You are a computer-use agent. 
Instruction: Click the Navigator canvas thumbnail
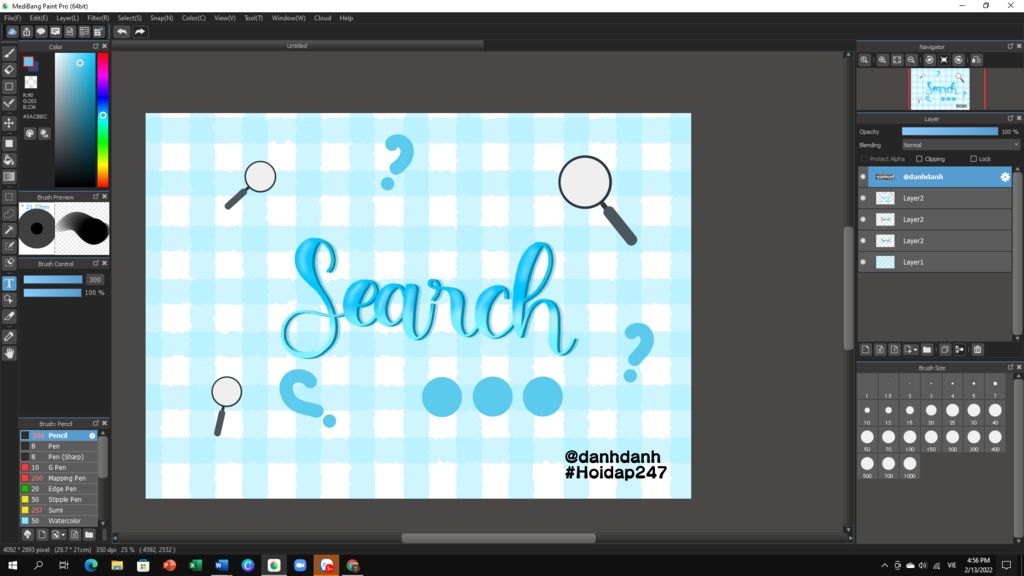click(940, 89)
